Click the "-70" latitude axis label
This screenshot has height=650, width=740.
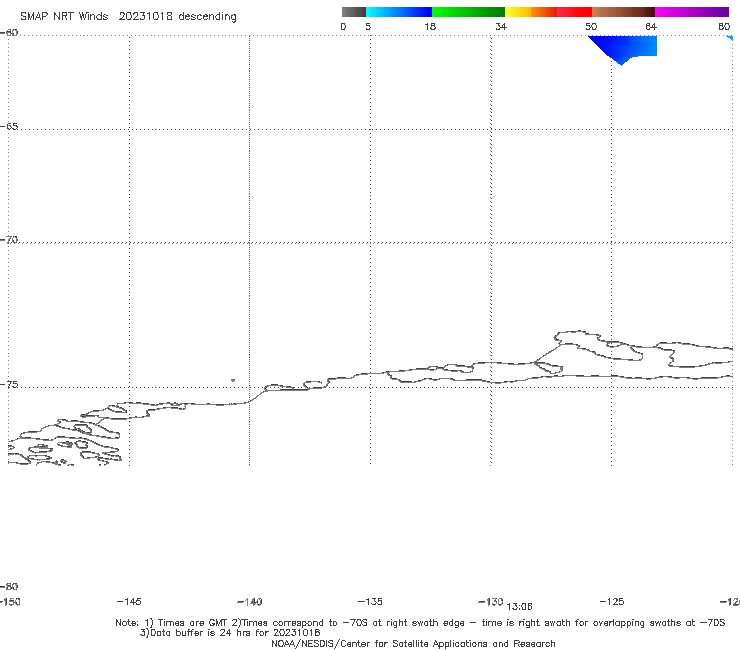(9, 240)
